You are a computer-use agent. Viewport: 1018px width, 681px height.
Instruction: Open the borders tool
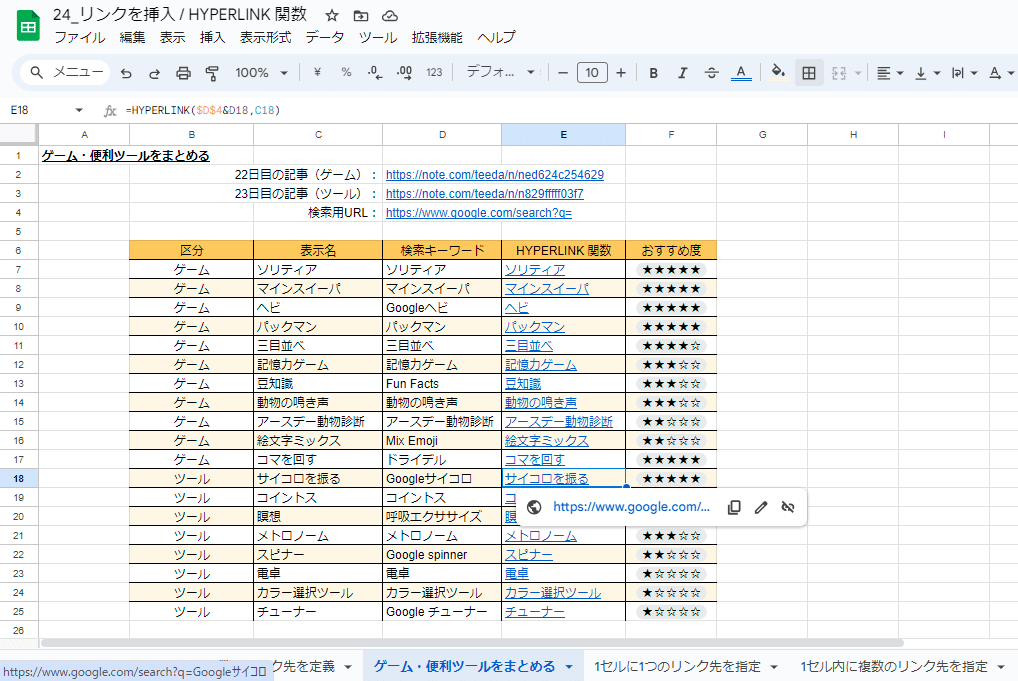click(x=809, y=73)
